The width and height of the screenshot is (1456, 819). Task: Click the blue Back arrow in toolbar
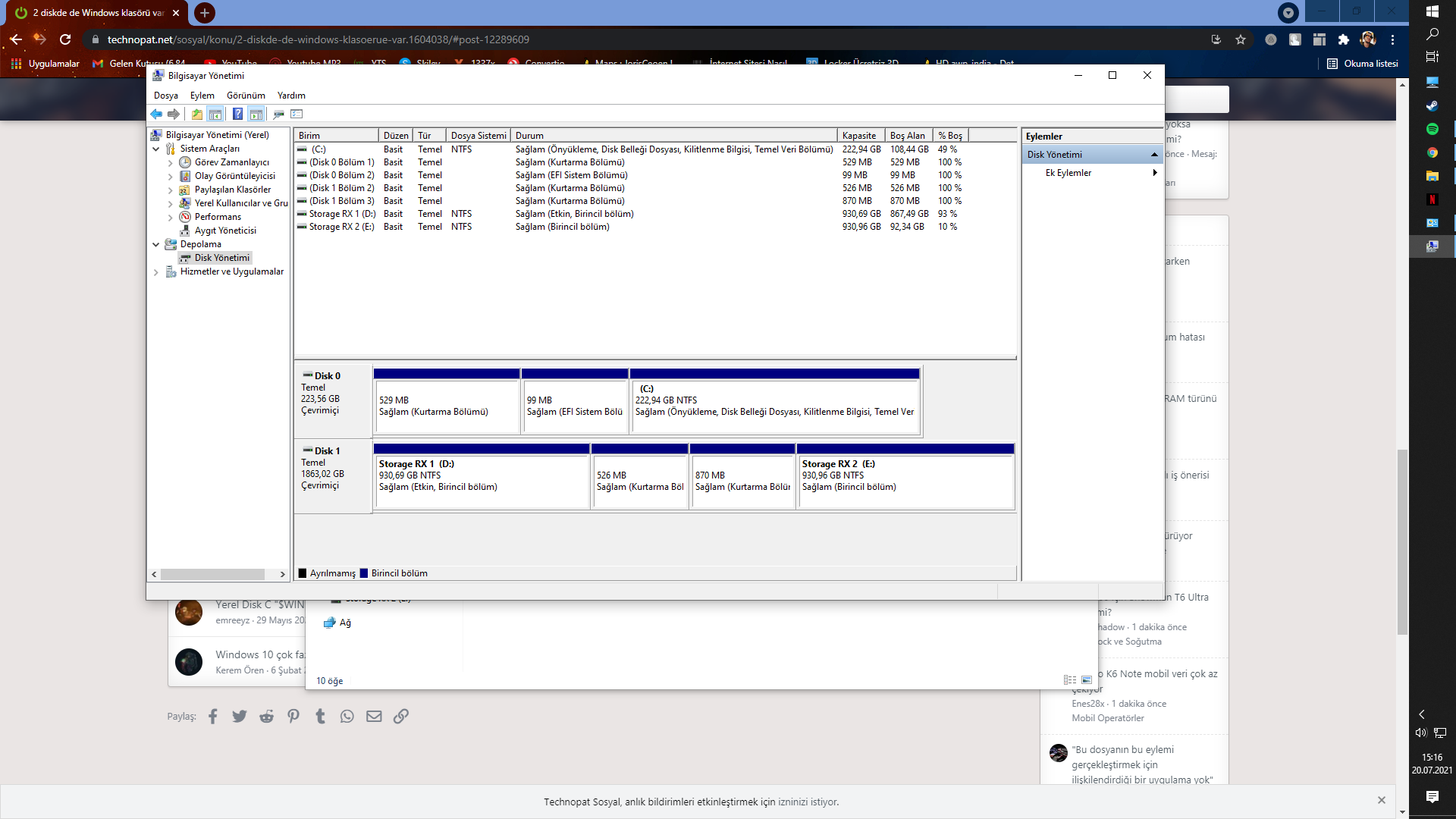click(x=156, y=115)
